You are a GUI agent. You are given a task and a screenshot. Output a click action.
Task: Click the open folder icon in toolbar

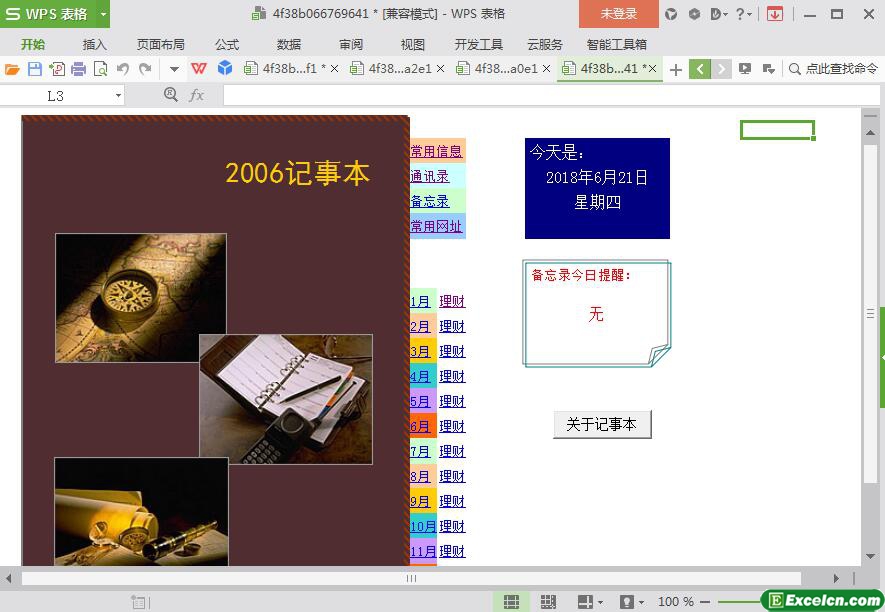(x=12, y=69)
